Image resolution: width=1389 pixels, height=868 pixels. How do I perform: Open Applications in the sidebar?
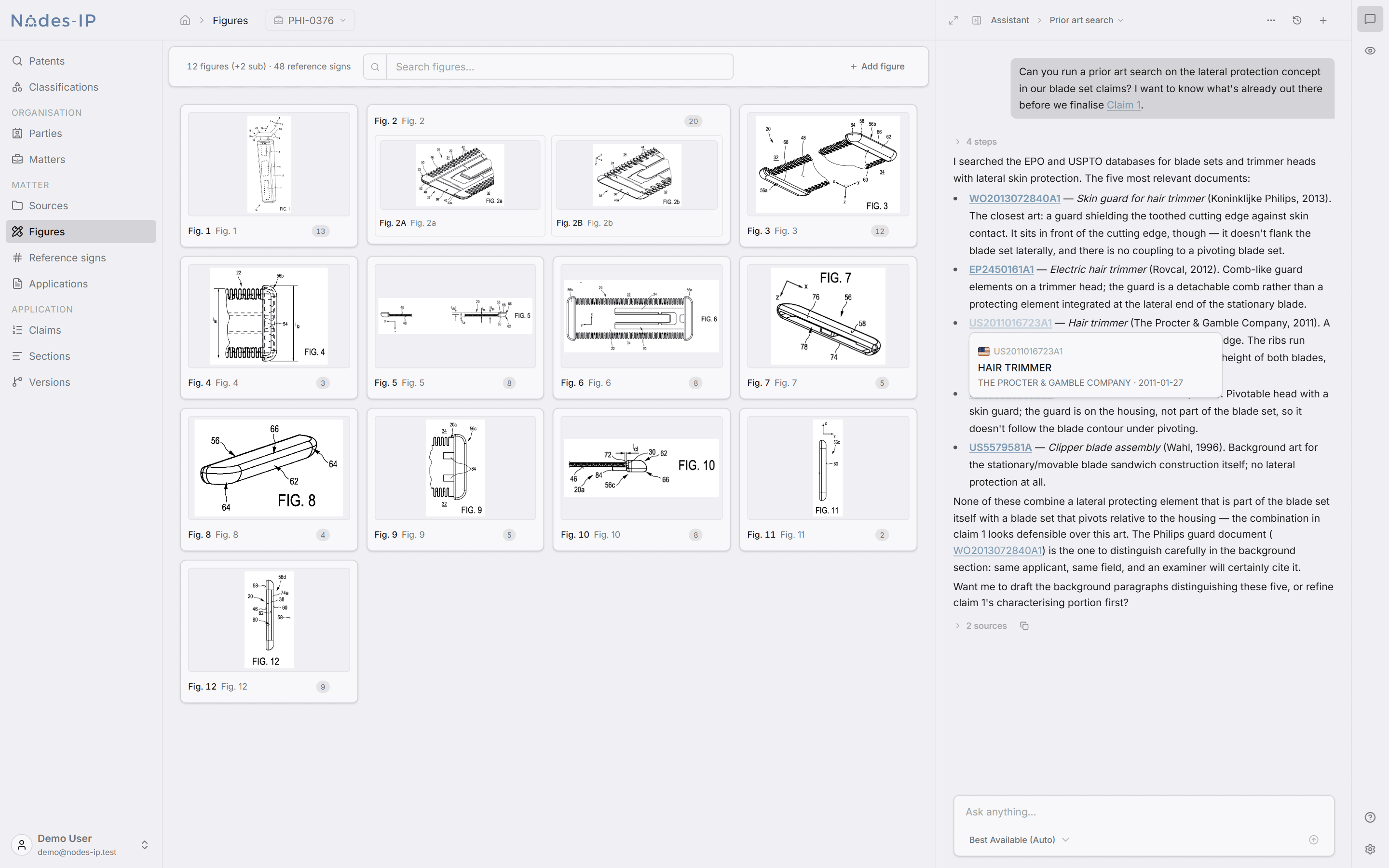[x=81, y=284]
